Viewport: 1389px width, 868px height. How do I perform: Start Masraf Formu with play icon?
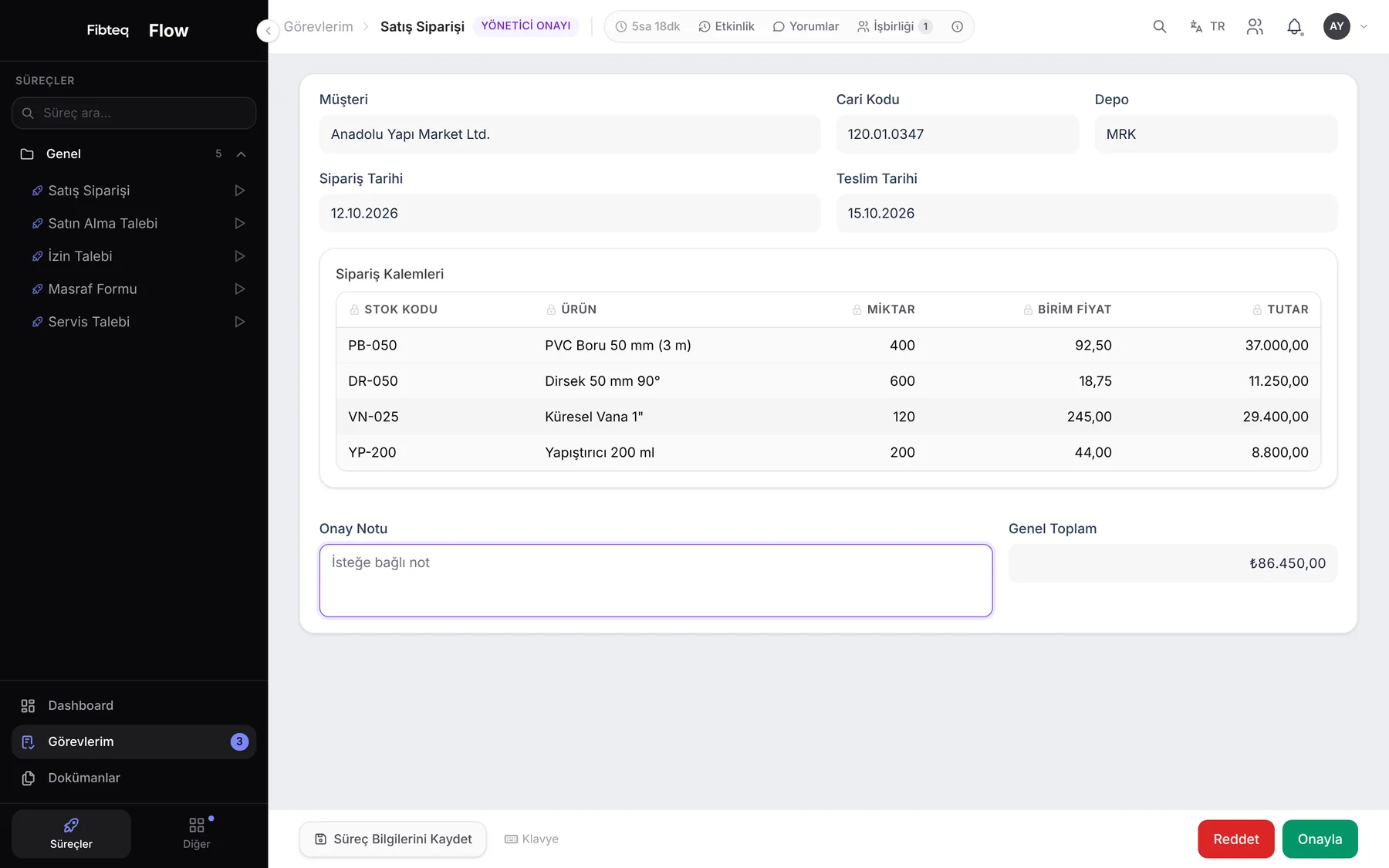coord(240,289)
